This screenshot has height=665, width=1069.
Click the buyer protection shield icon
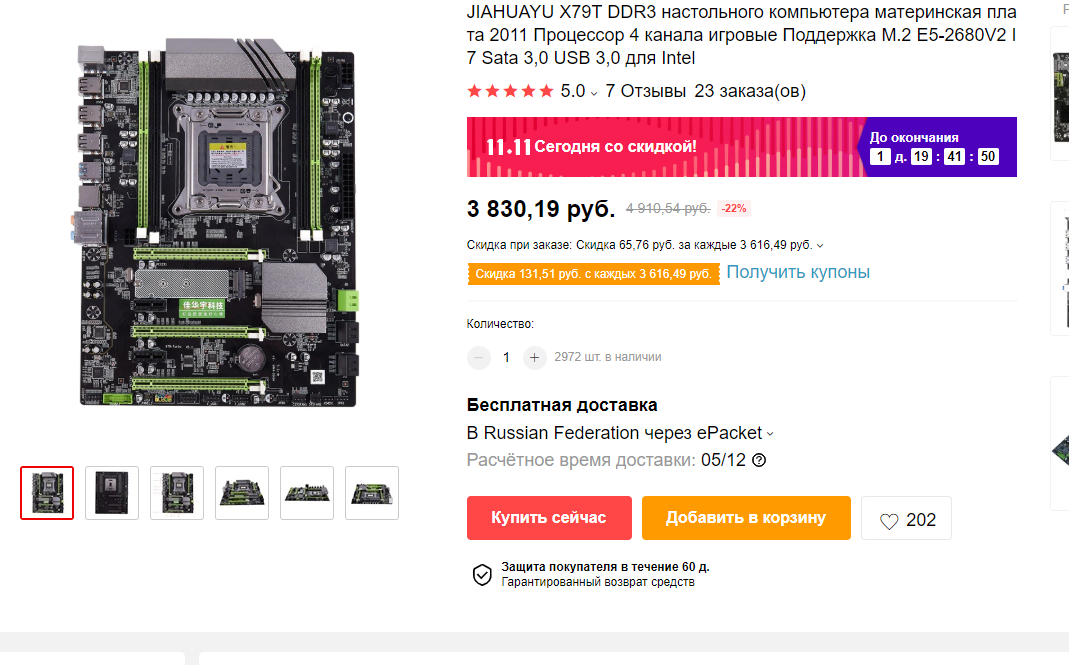tap(482, 575)
